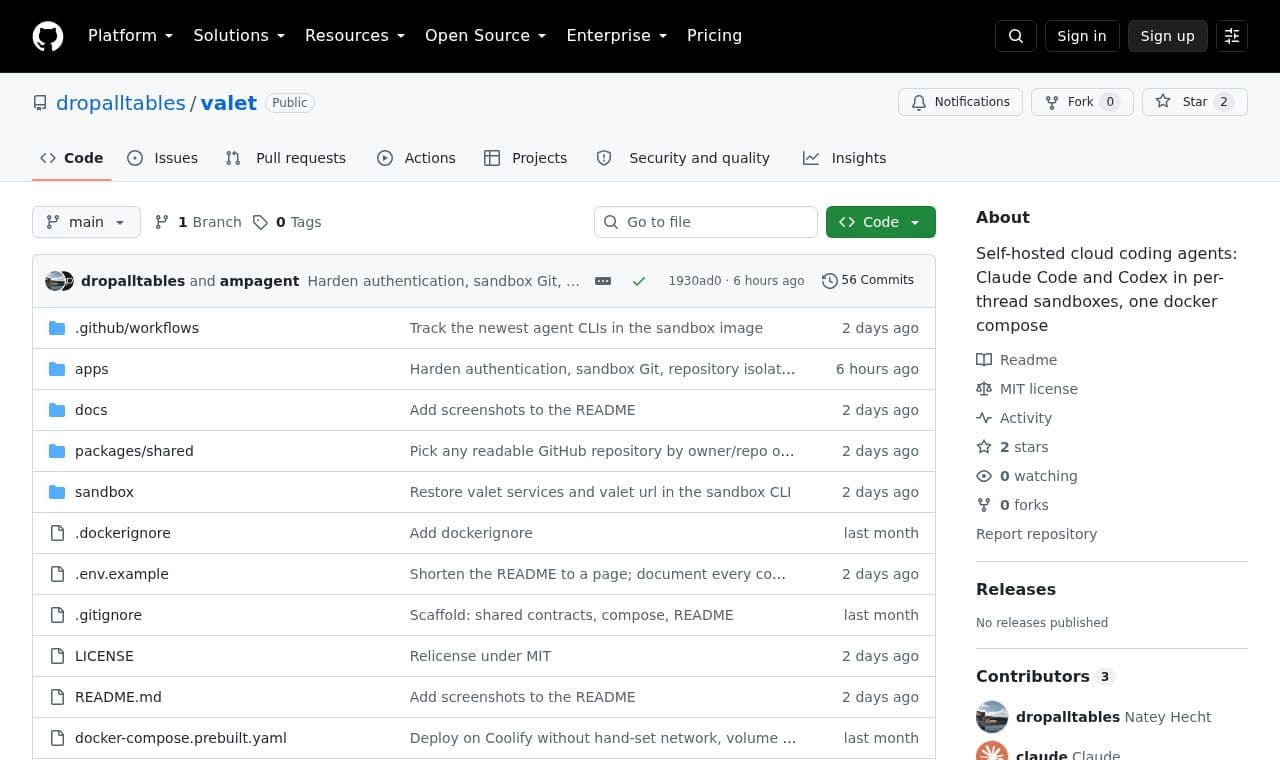Click the tag icon next to Tags
Screen dimensions: 1280x760
click(260, 222)
